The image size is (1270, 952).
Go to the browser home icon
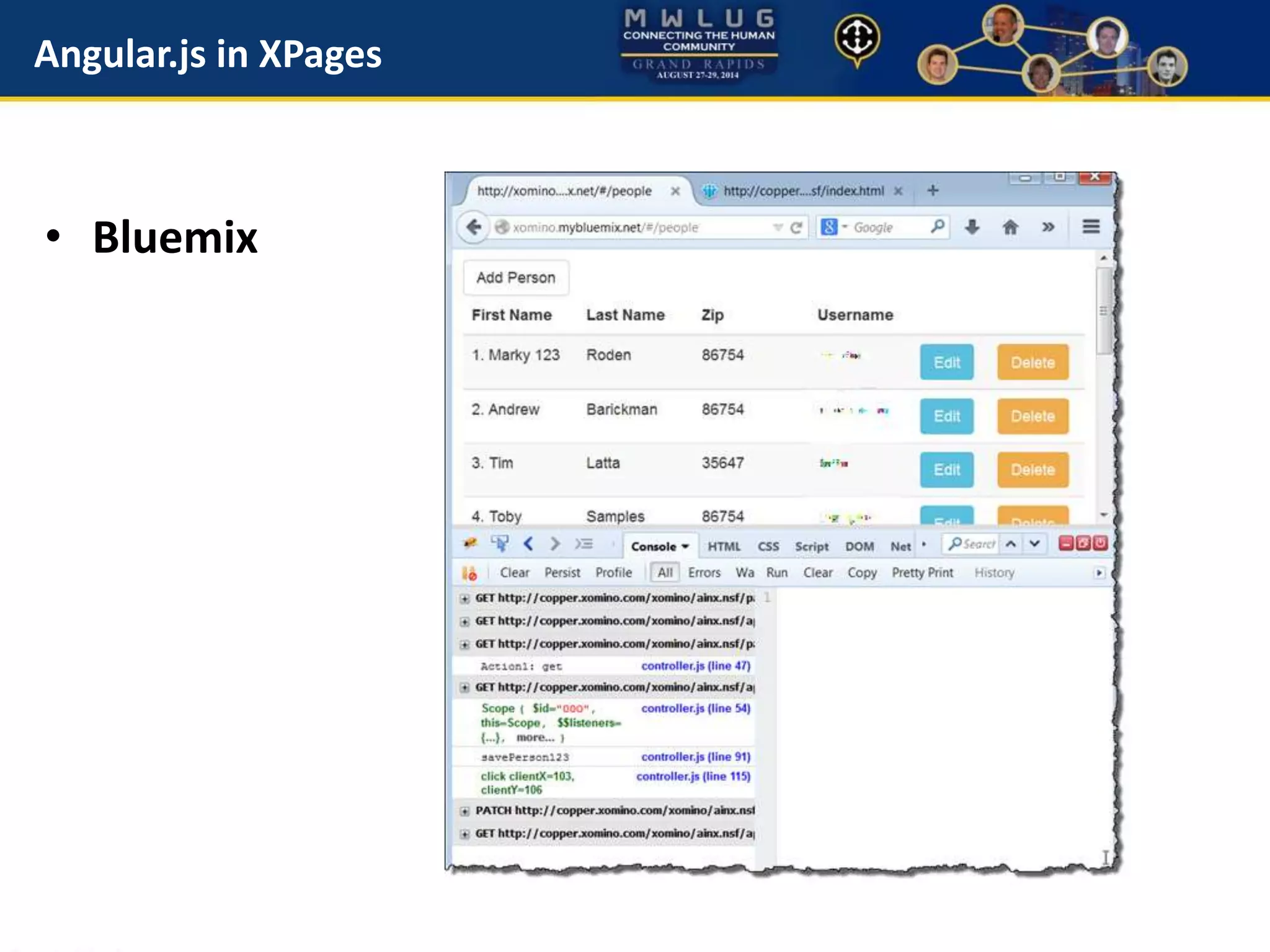click(x=1010, y=227)
